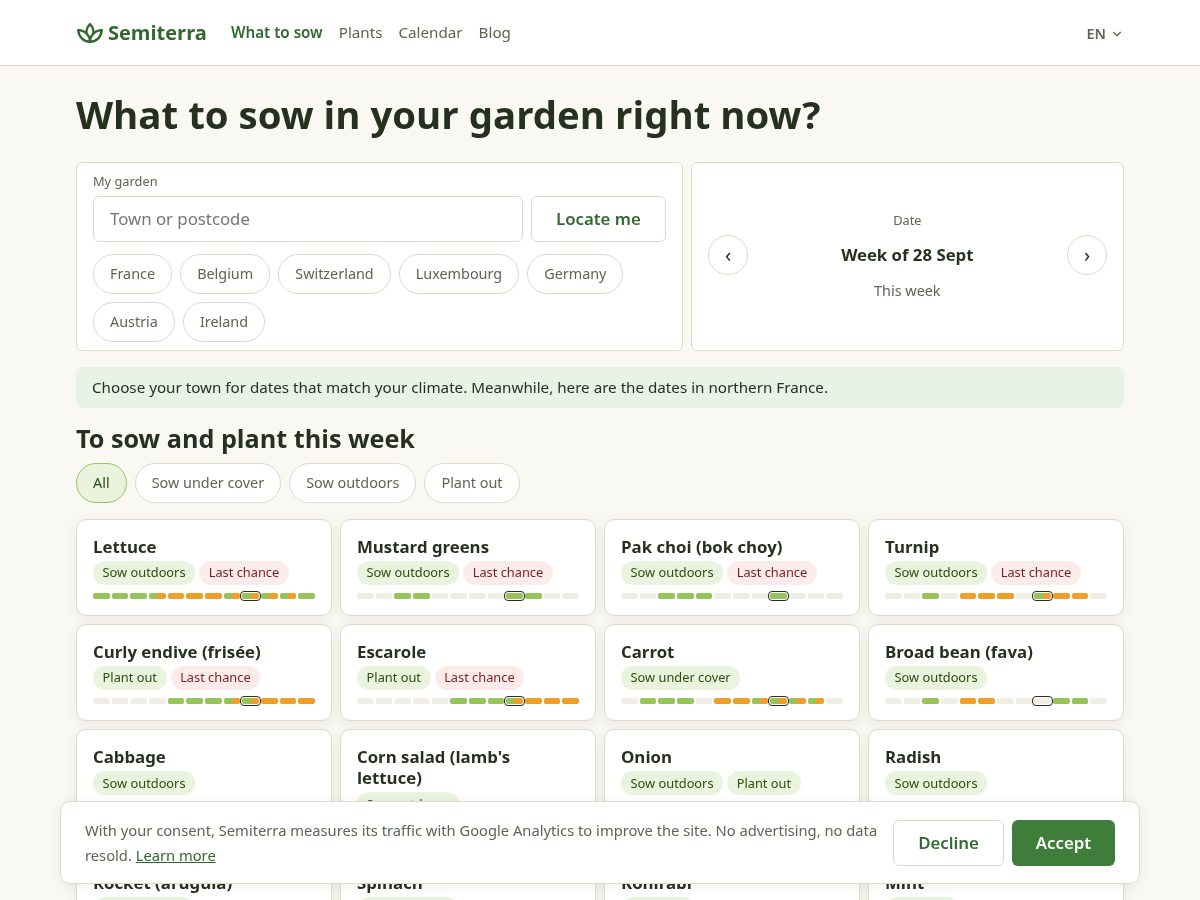Screen dimensions: 1200x900
Task: Accept analytics consent
Action: (1063, 843)
